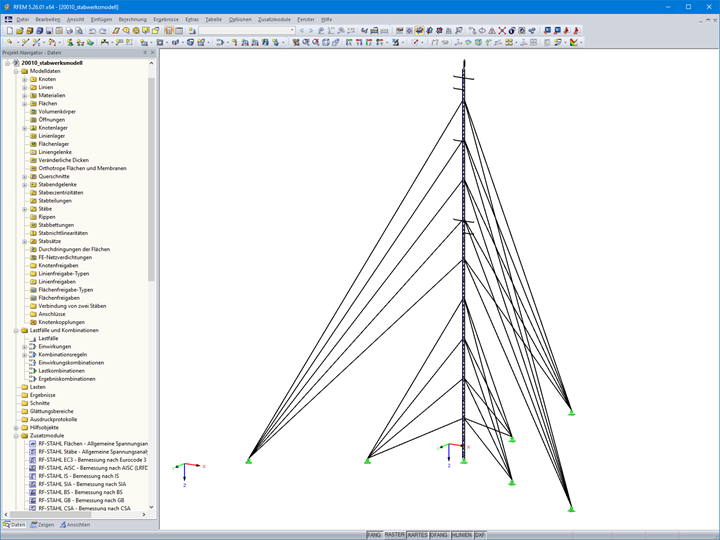Image resolution: width=720 pixels, height=540 pixels.
Task: Open the Zusatzmodule menu
Action: (x=274, y=19)
